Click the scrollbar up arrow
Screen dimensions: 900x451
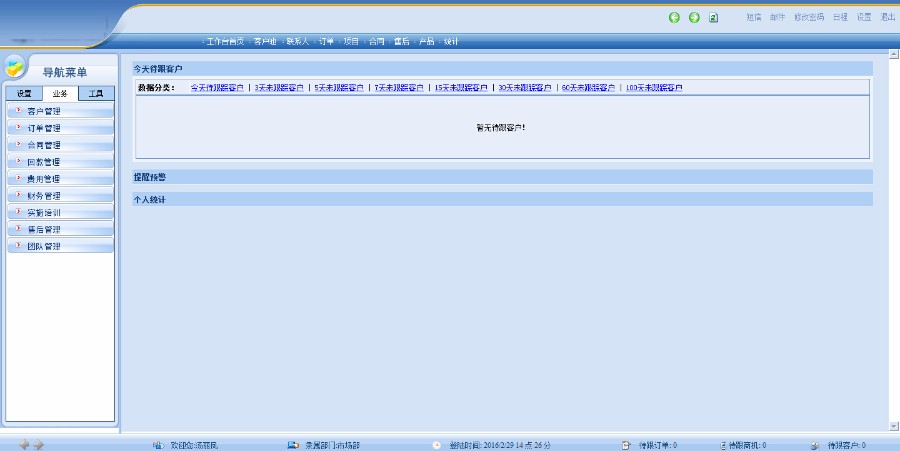point(893,54)
